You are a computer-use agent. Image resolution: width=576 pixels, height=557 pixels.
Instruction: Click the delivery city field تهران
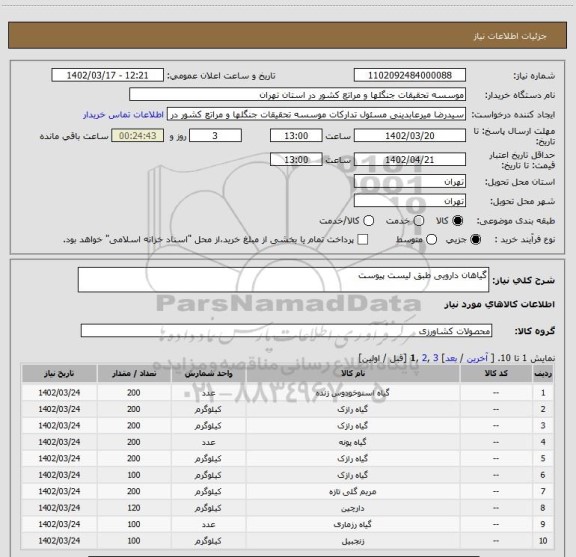click(410, 201)
